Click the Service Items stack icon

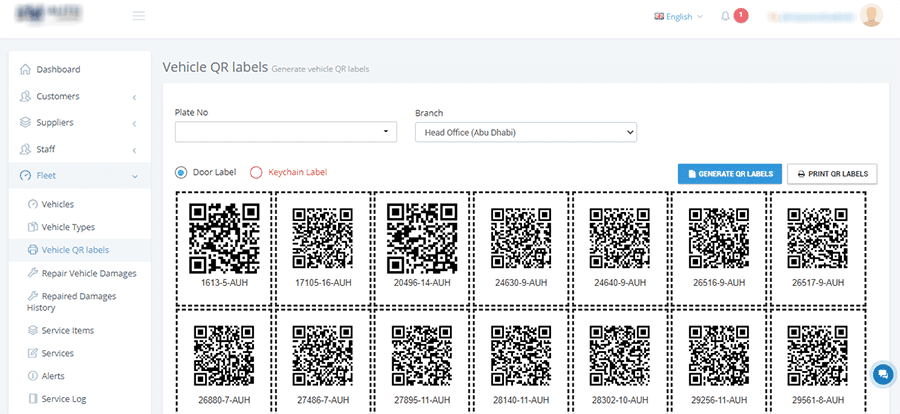32,330
